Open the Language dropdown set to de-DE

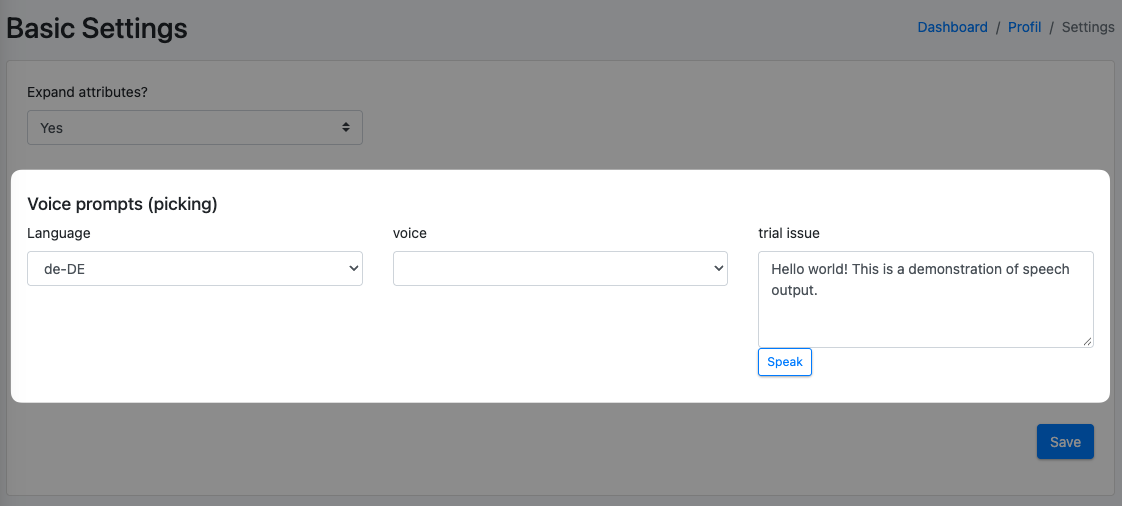195,268
